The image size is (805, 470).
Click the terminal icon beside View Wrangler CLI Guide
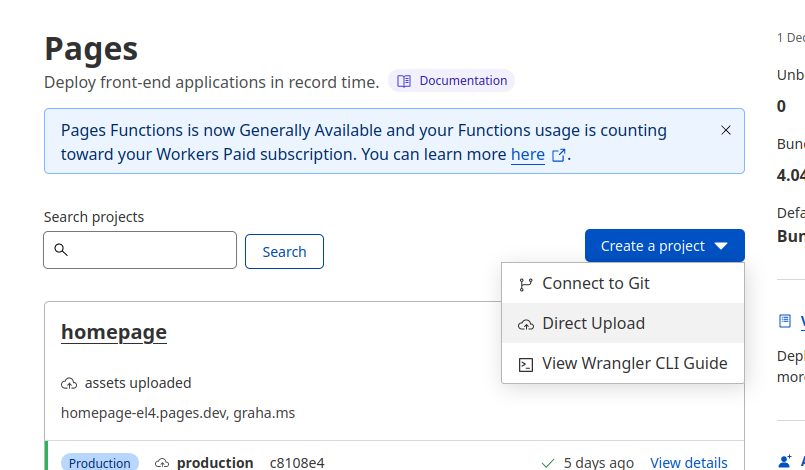[525, 364]
